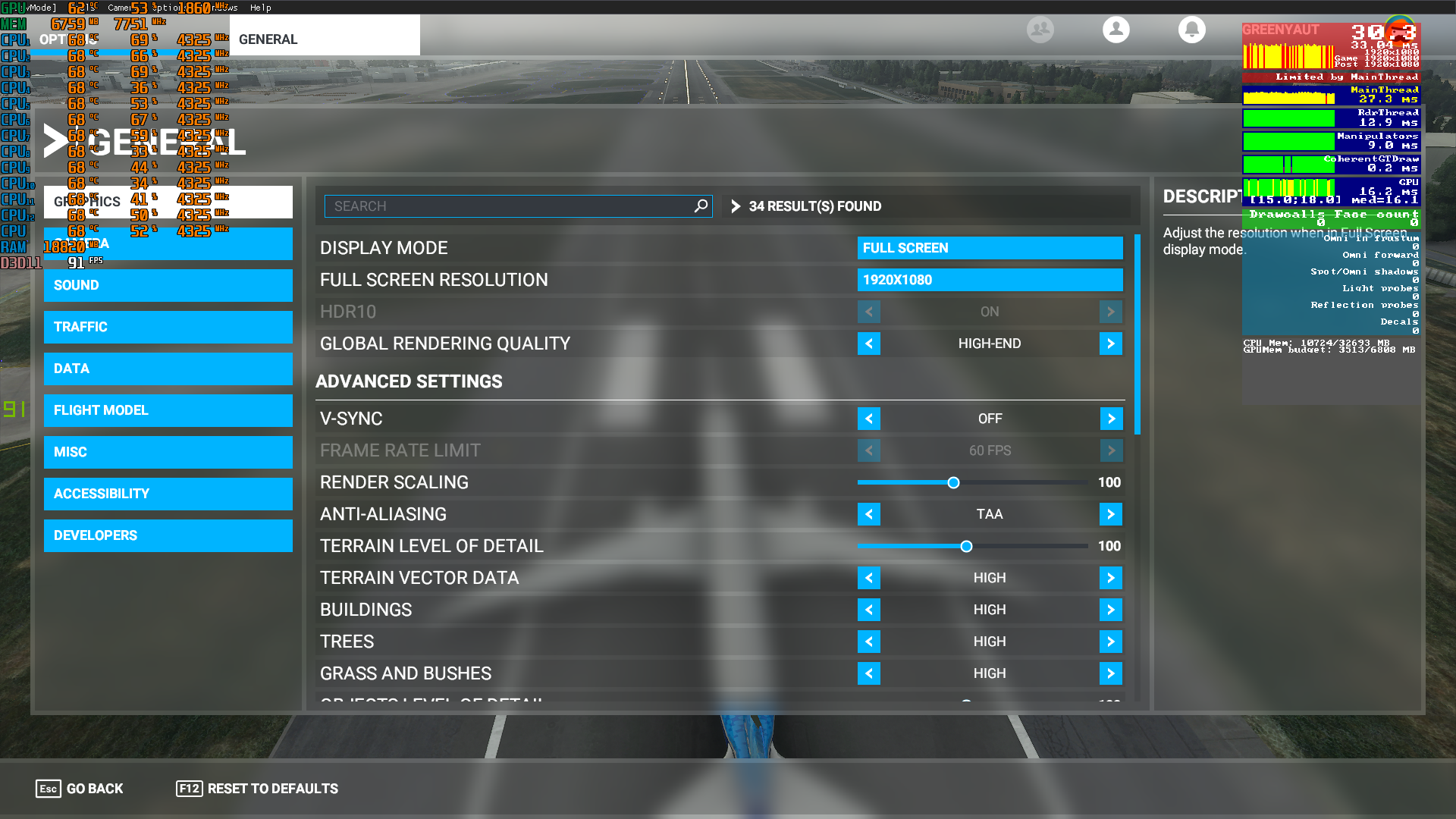
Task: Expand the 34 results found chevron
Action: point(735,206)
